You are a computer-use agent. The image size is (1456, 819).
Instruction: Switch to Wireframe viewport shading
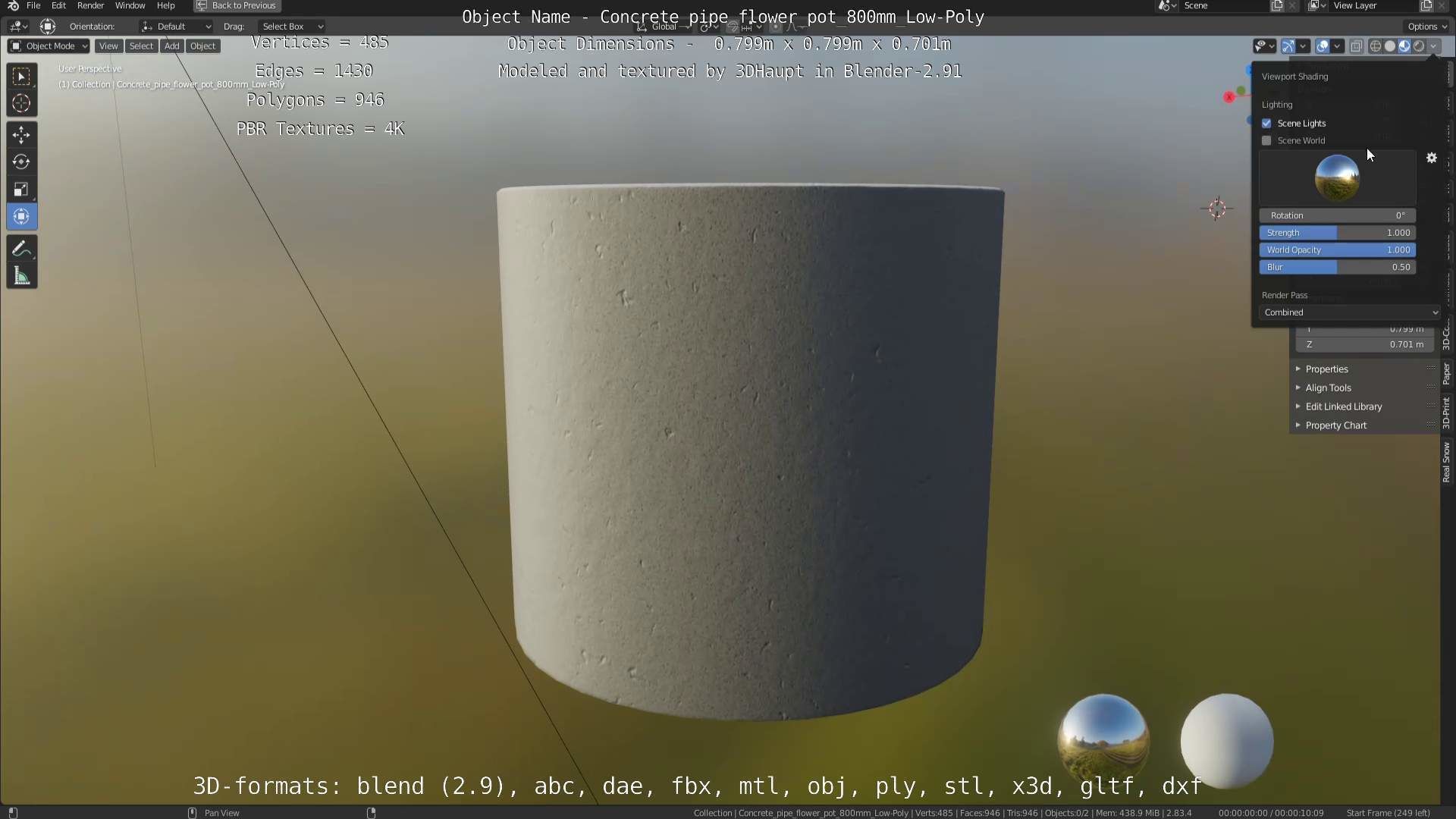point(1375,46)
